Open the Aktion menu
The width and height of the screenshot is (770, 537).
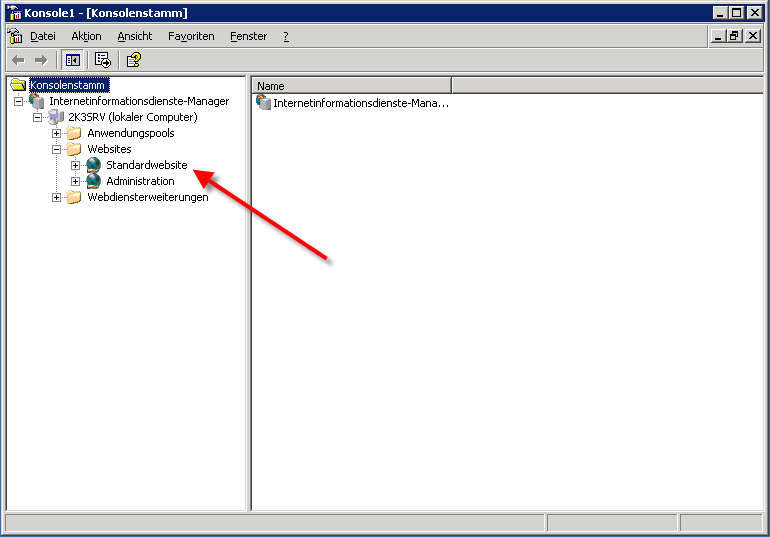[86, 36]
